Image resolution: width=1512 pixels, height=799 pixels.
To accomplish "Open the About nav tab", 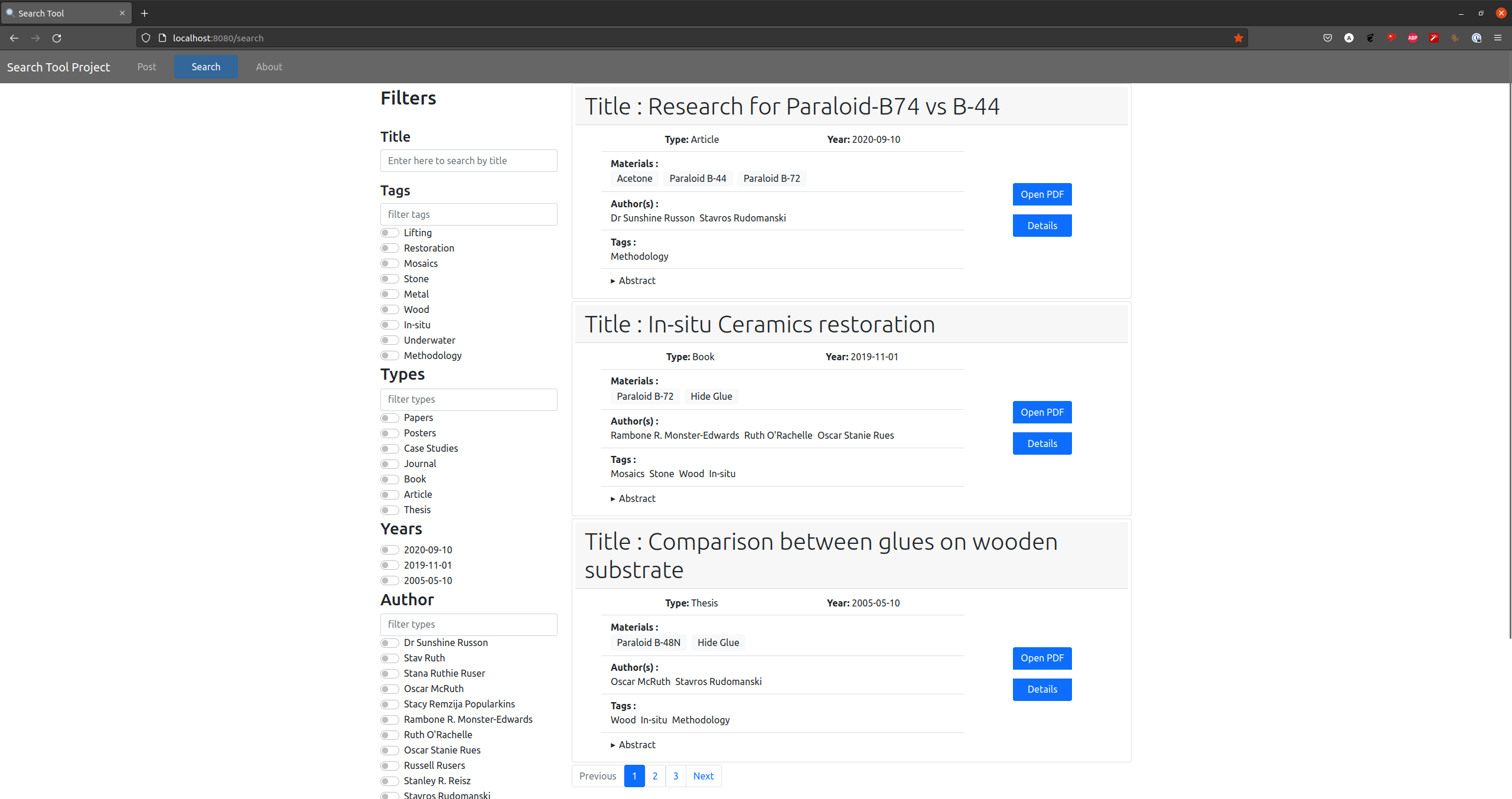I will [x=269, y=67].
